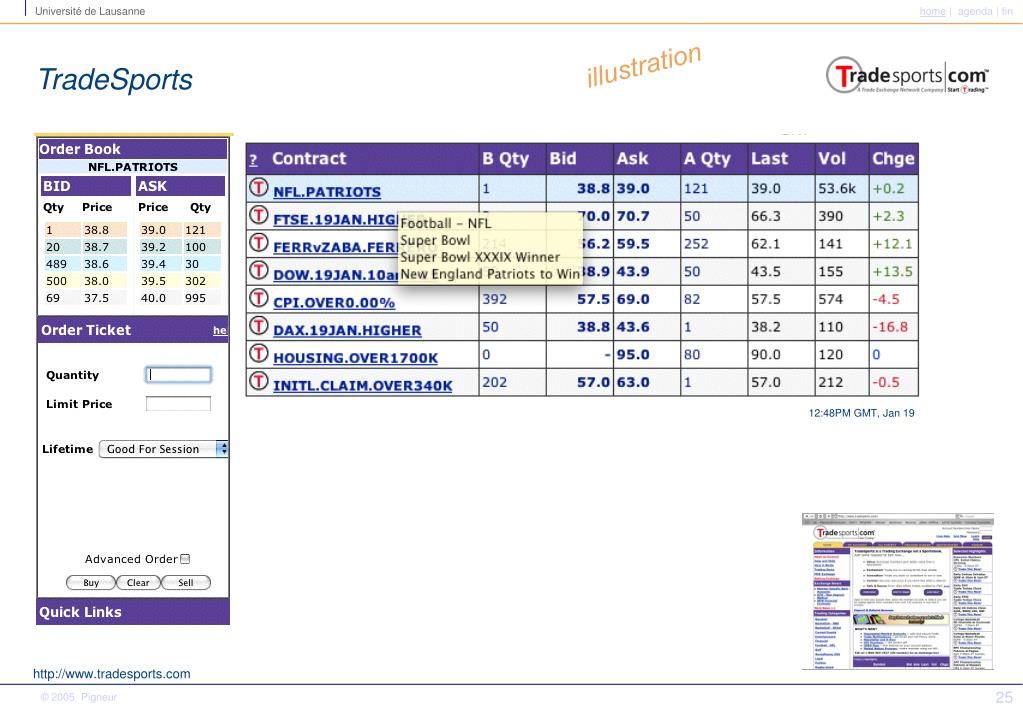Click the Contract column header
Screen dimensions: 1023x708
pyautogui.click(x=309, y=159)
